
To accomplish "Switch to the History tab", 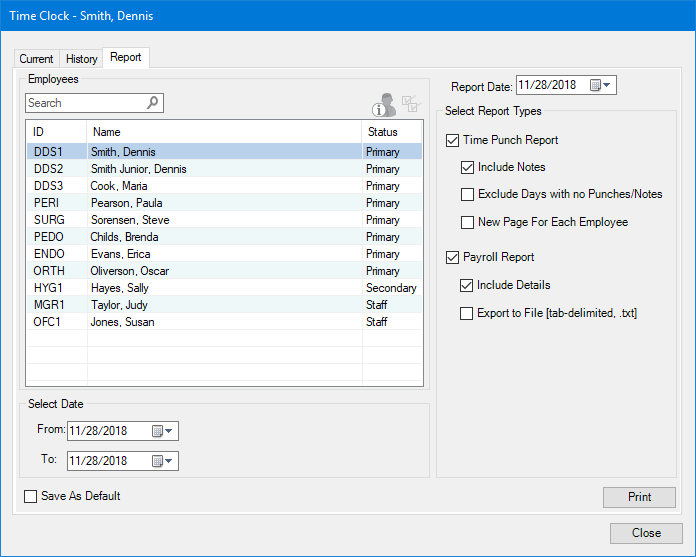I will [x=82, y=59].
